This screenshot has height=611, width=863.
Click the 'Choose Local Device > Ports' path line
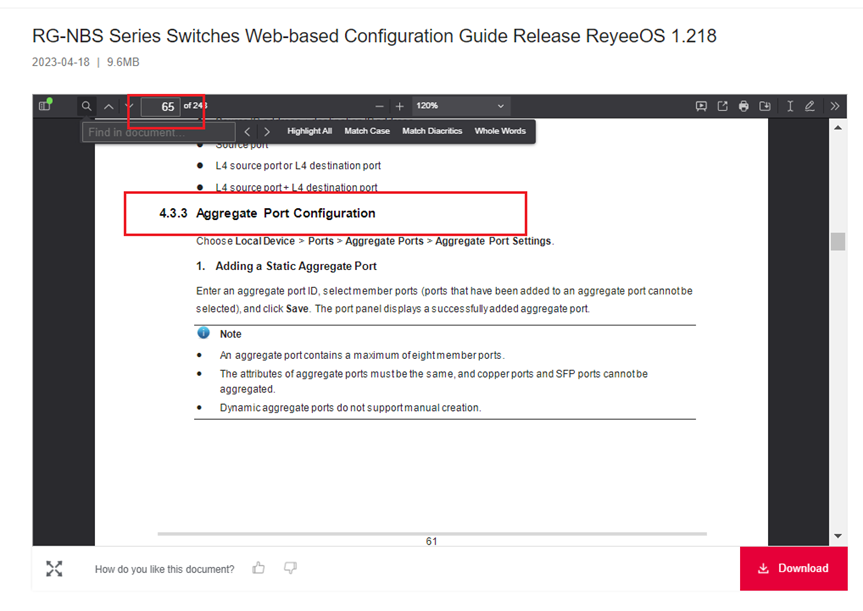pos(375,241)
